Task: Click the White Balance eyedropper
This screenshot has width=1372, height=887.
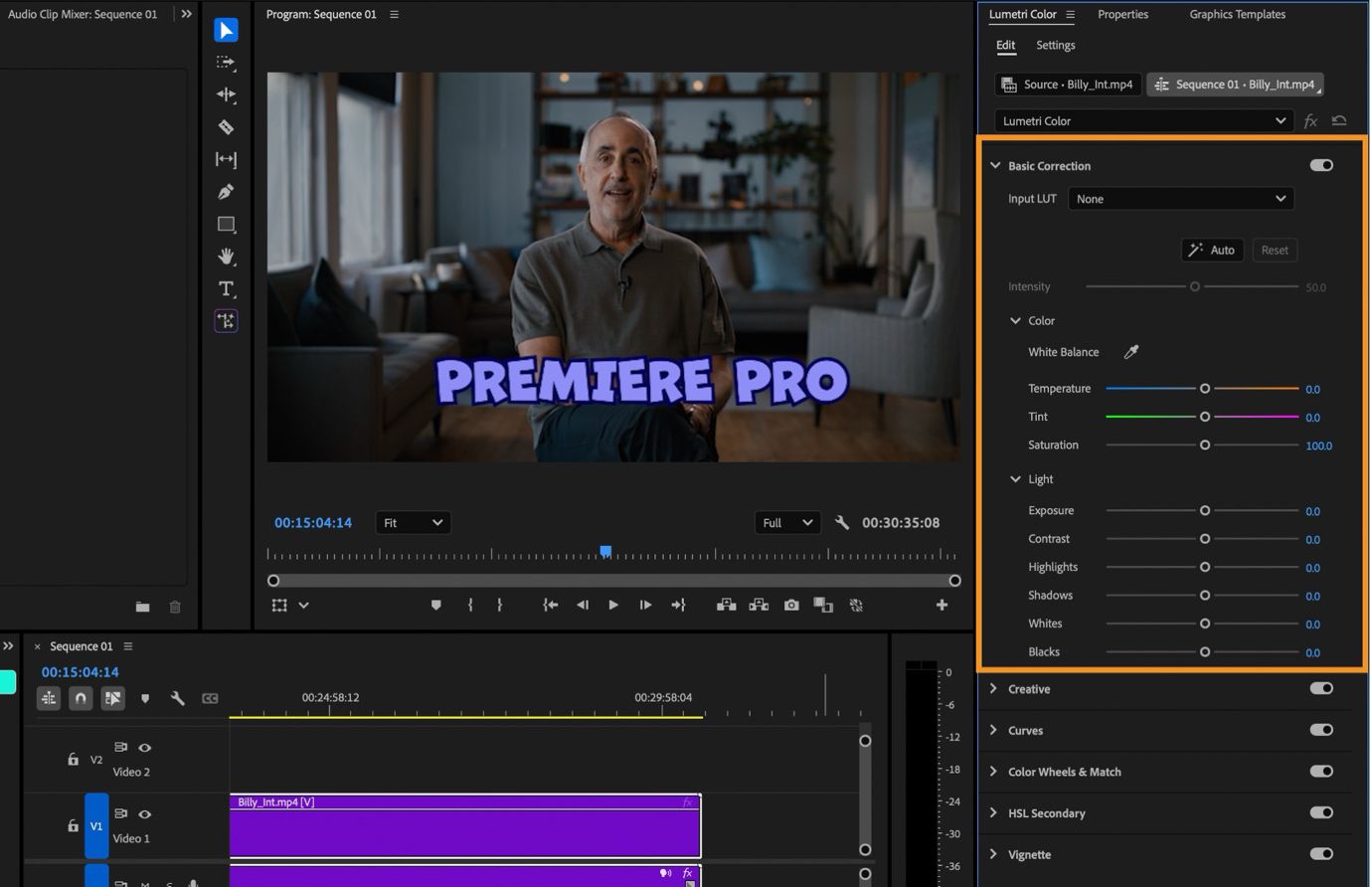Action: coord(1132,351)
